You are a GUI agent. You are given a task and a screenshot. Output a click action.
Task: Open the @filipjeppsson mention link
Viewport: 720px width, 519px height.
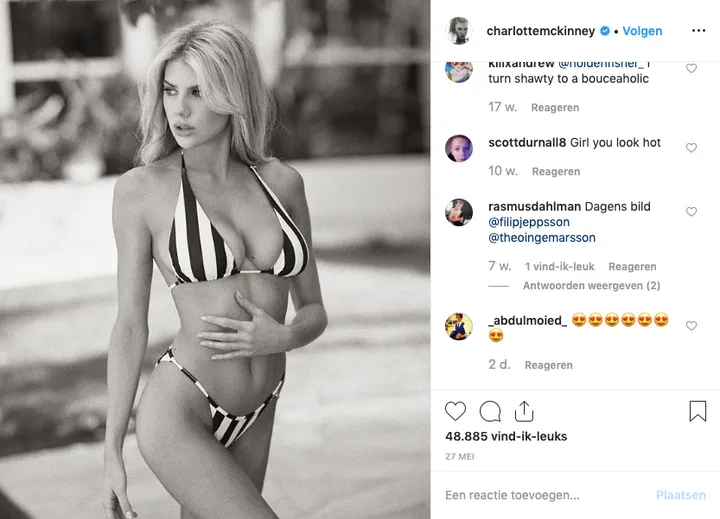click(529, 222)
